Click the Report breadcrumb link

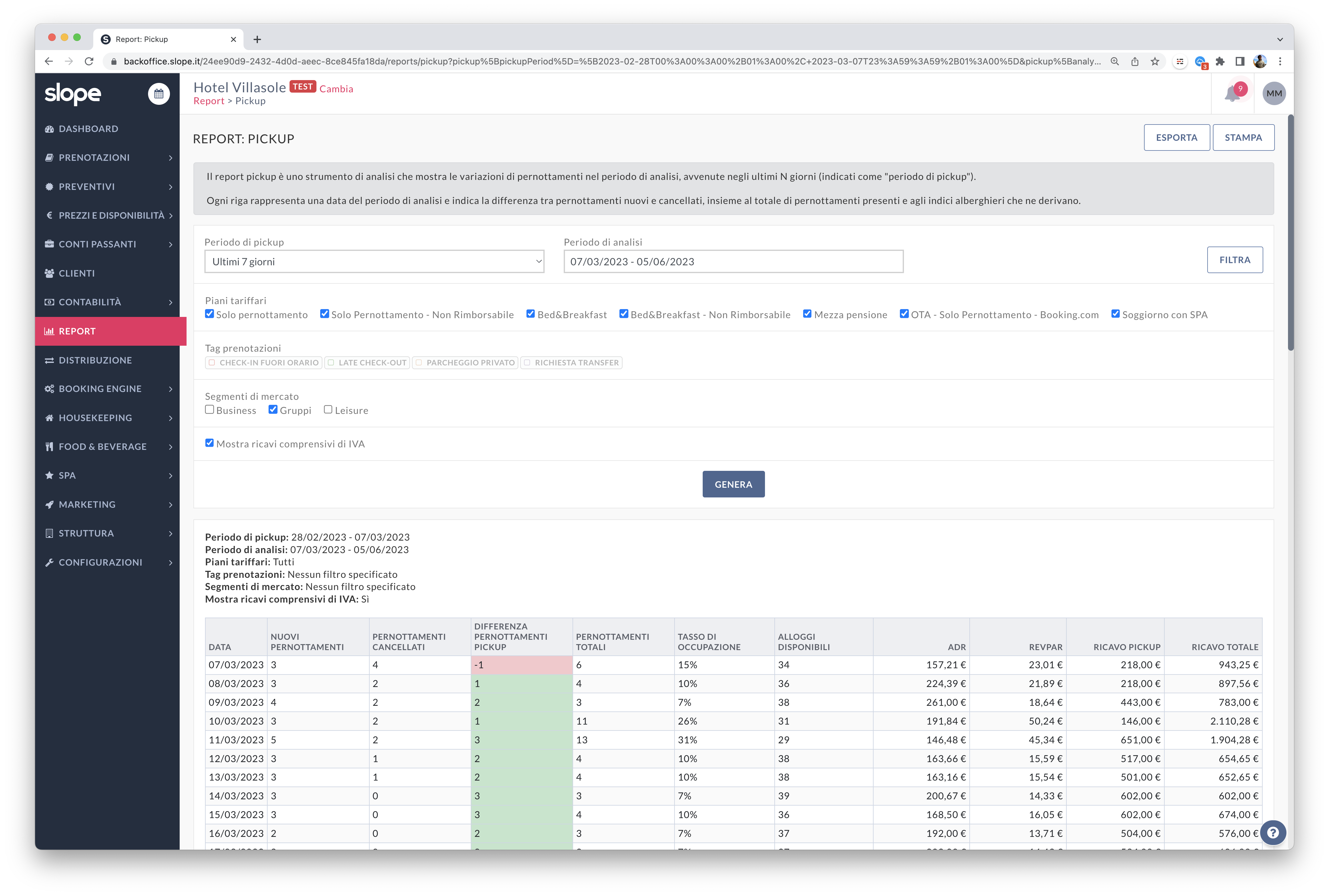tap(209, 101)
